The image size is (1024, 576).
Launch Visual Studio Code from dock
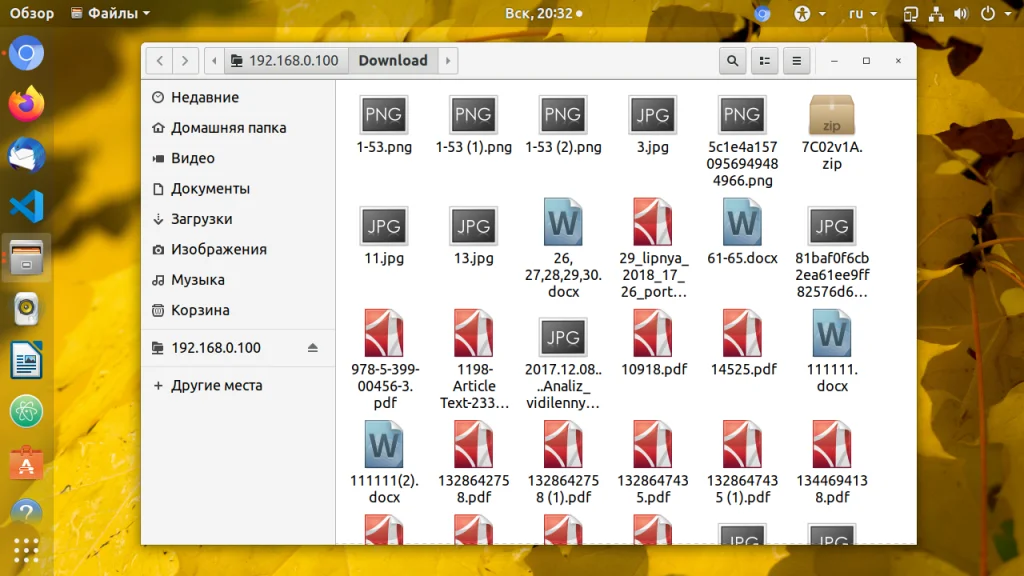coord(26,206)
